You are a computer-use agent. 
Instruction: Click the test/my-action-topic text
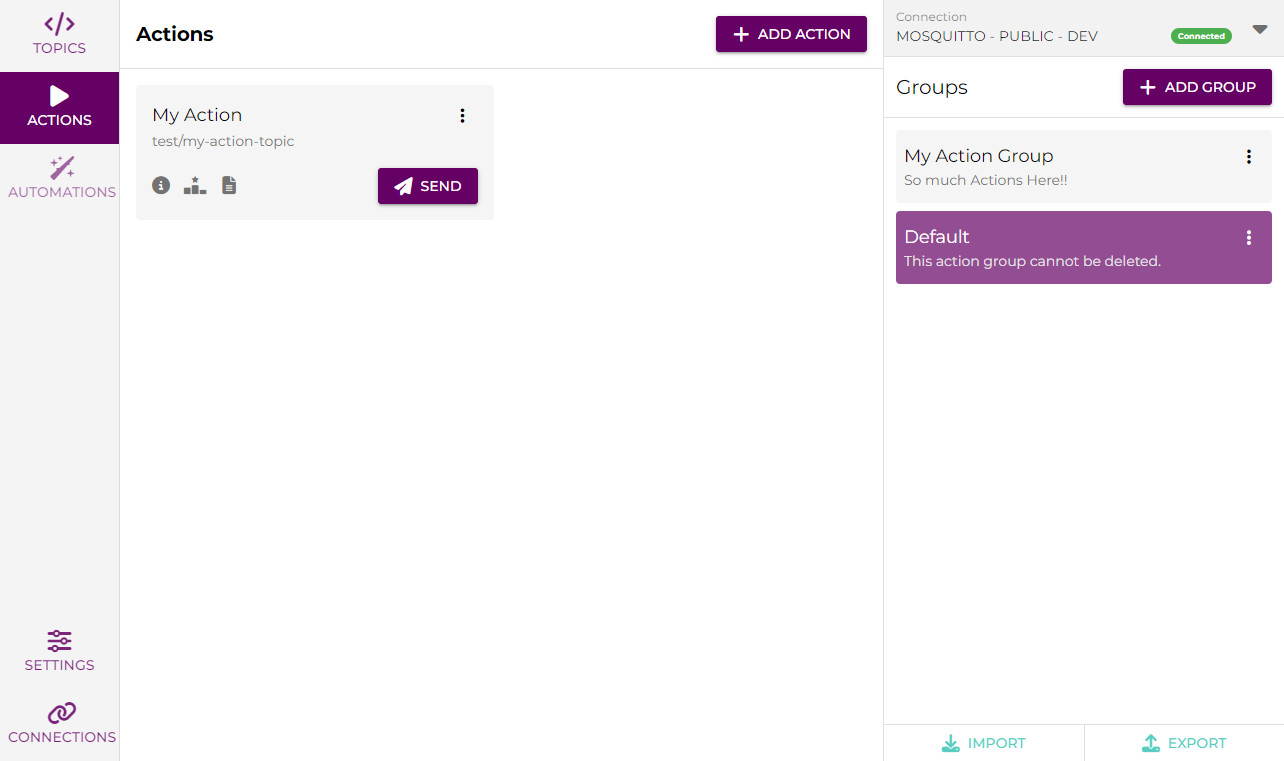(x=223, y=141)
